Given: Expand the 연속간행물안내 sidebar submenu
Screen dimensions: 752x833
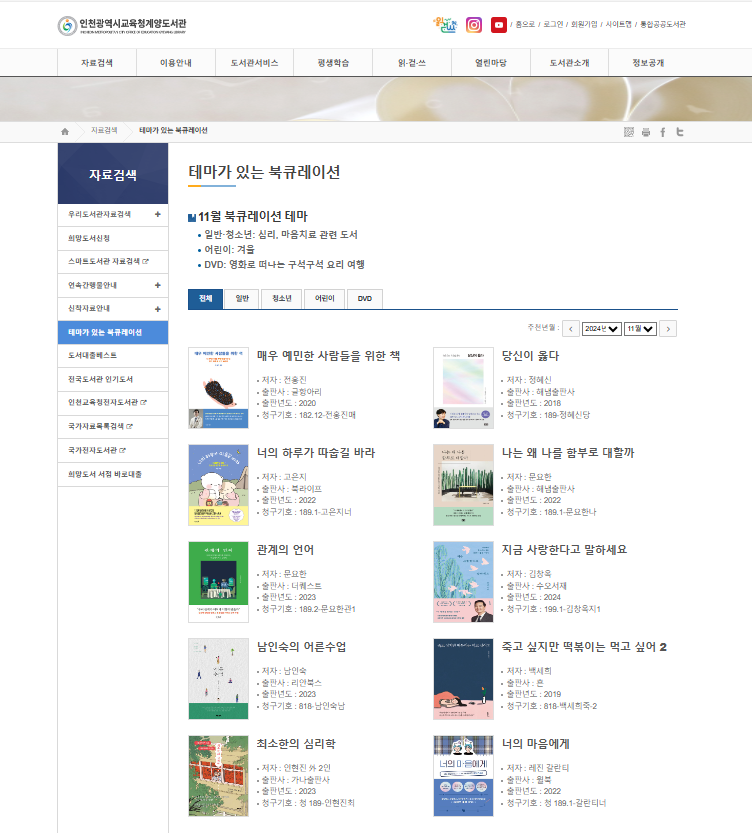Looking at the screenshot, I should [157, 285].
